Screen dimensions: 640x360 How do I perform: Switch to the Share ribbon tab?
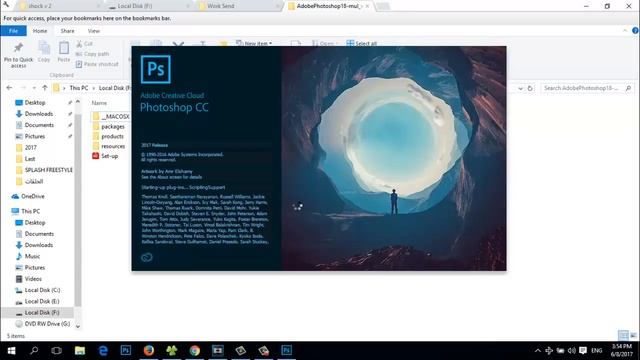coord(67,31)
